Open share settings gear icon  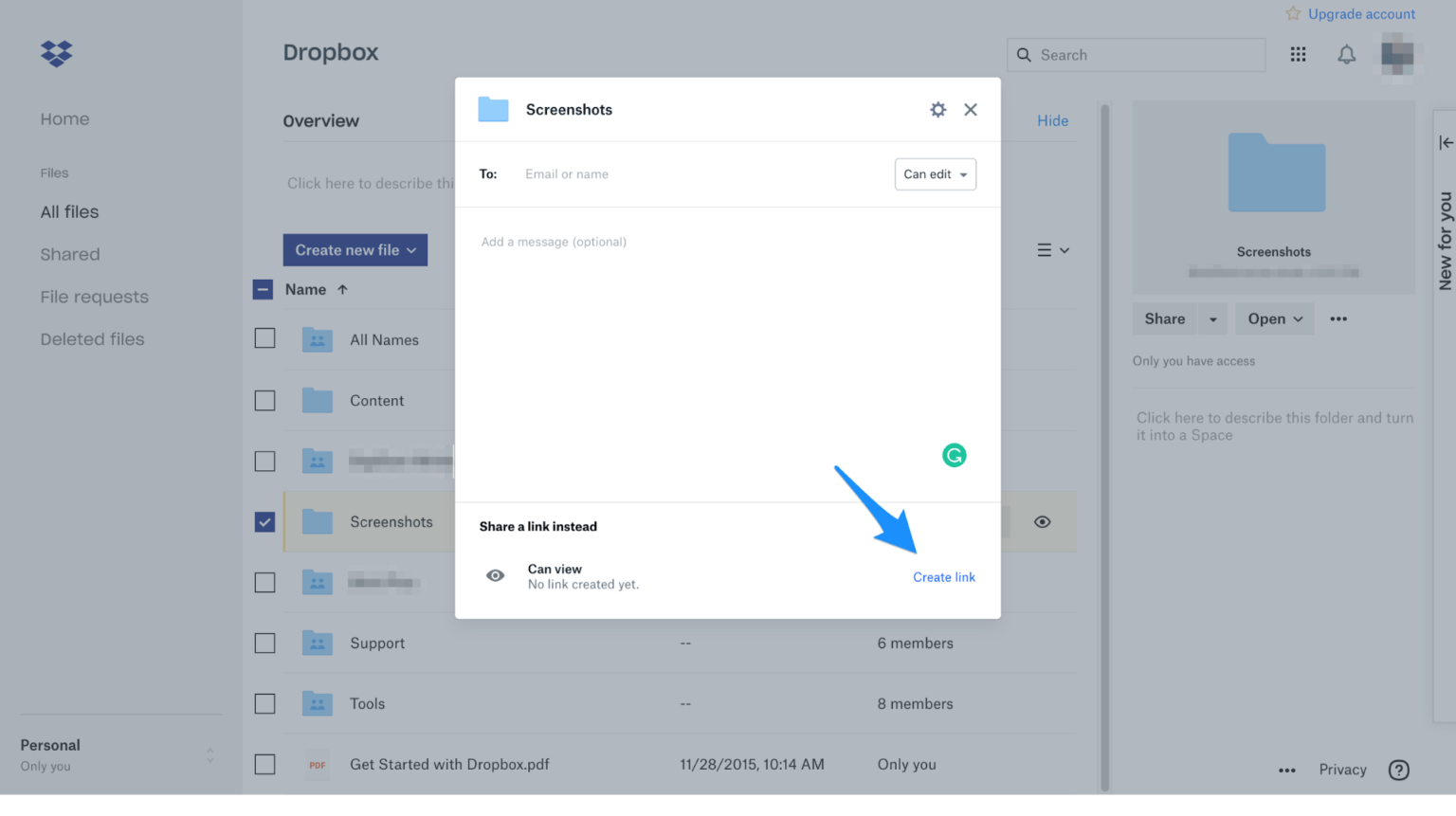[x=937, y=110]
